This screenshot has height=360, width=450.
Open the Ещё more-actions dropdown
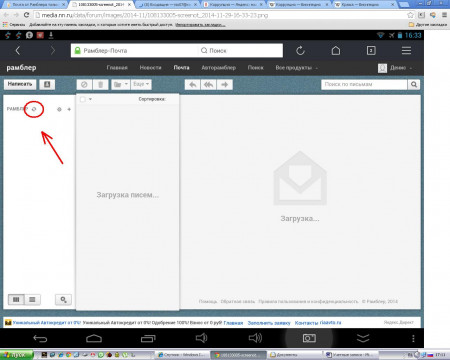141,85
